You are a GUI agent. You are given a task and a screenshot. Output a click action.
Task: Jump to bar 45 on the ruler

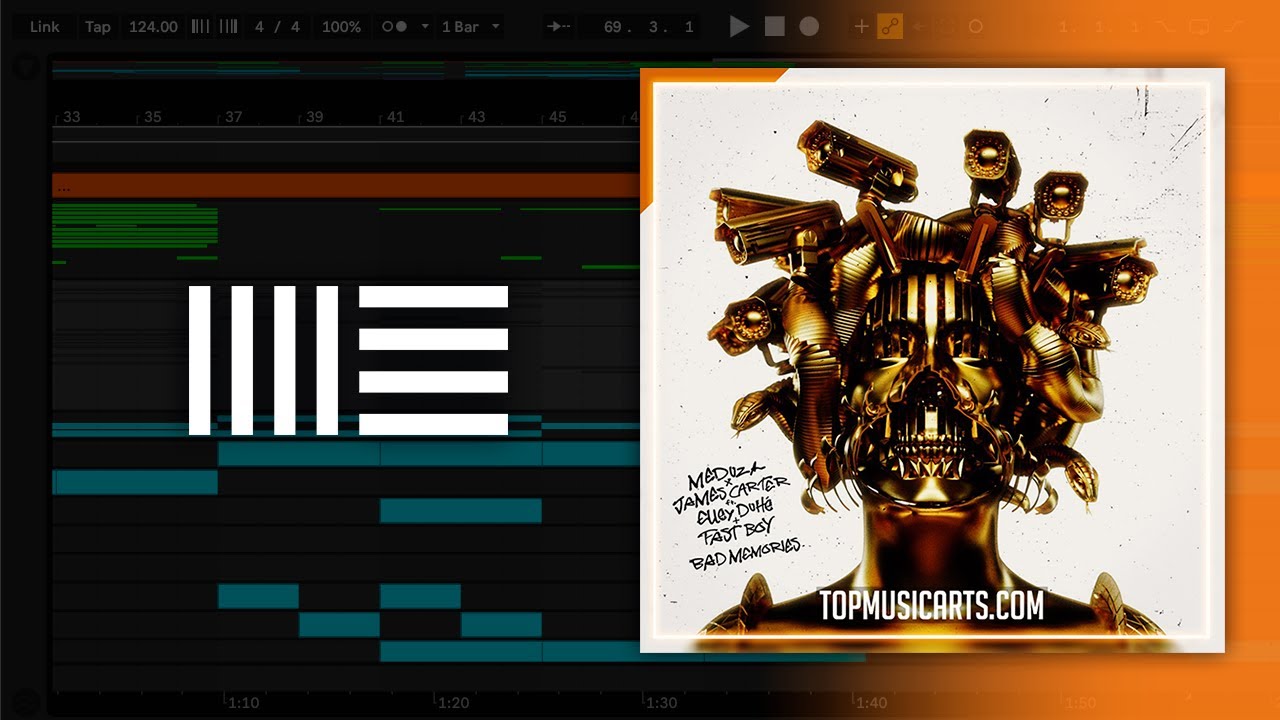point(557,117)
